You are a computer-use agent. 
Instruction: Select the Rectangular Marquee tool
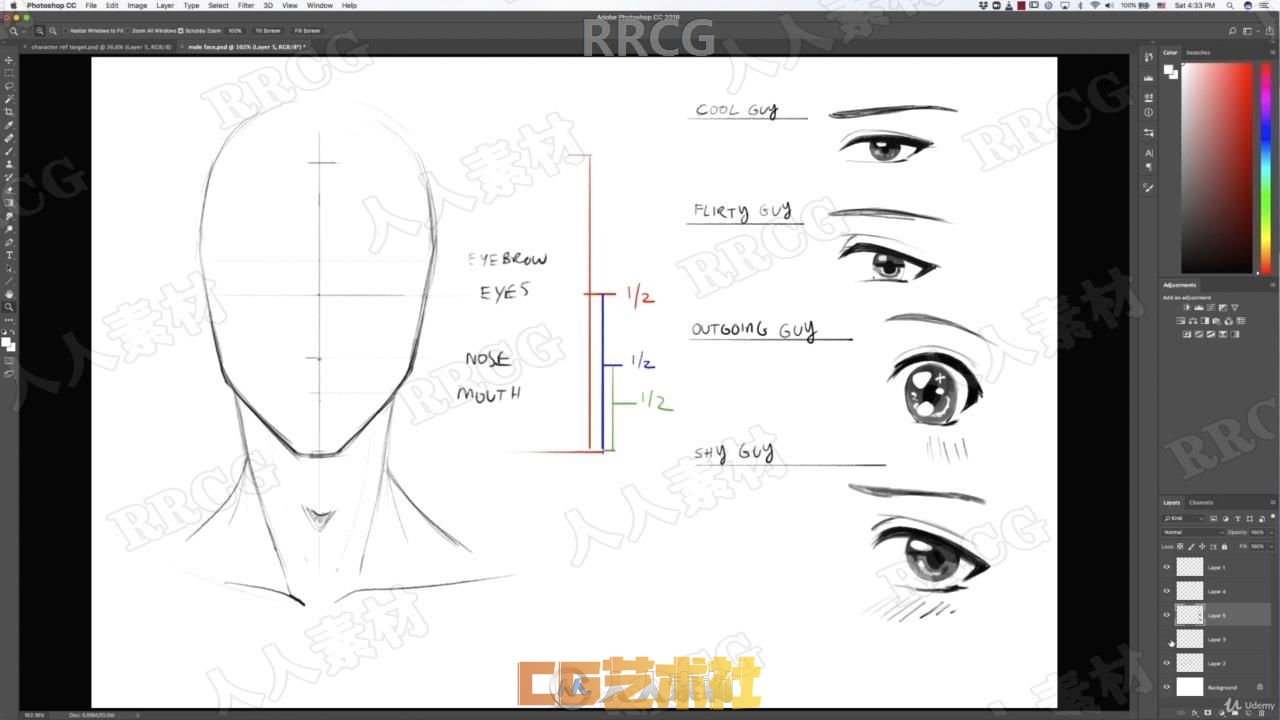(10, 73)
